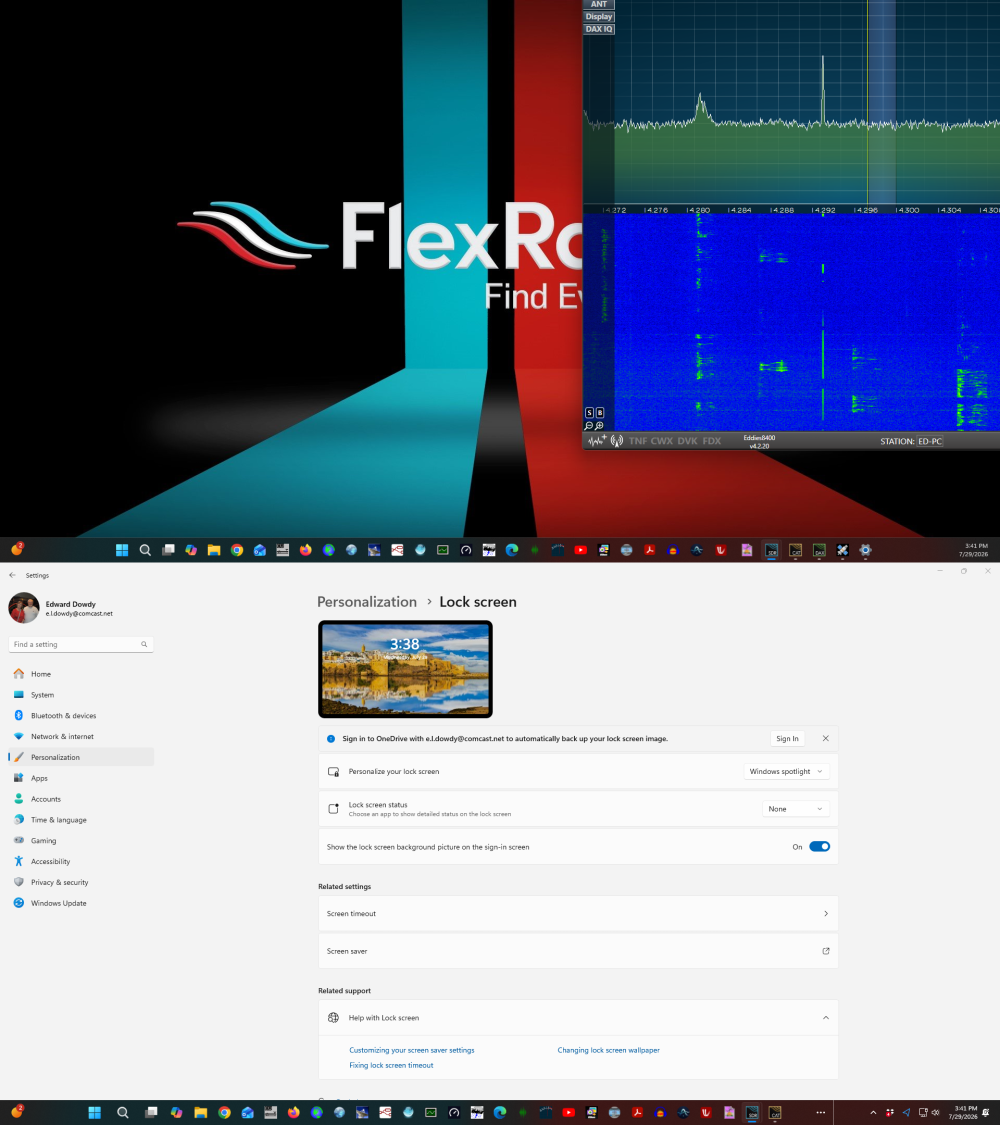Click the 14.292 spike in the spectrum display

823,90
